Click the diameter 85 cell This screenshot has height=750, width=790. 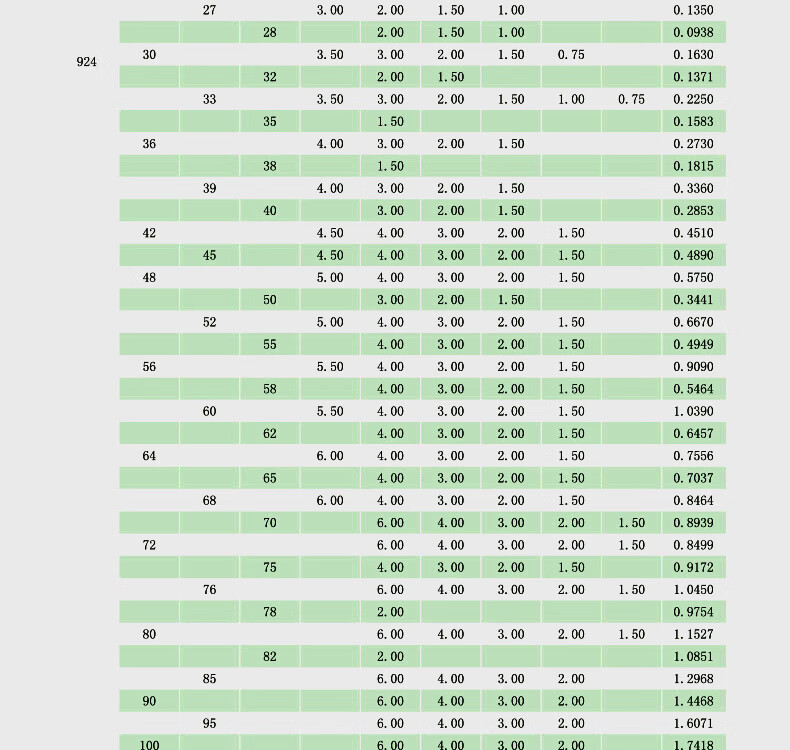click(x=209, y=679)
